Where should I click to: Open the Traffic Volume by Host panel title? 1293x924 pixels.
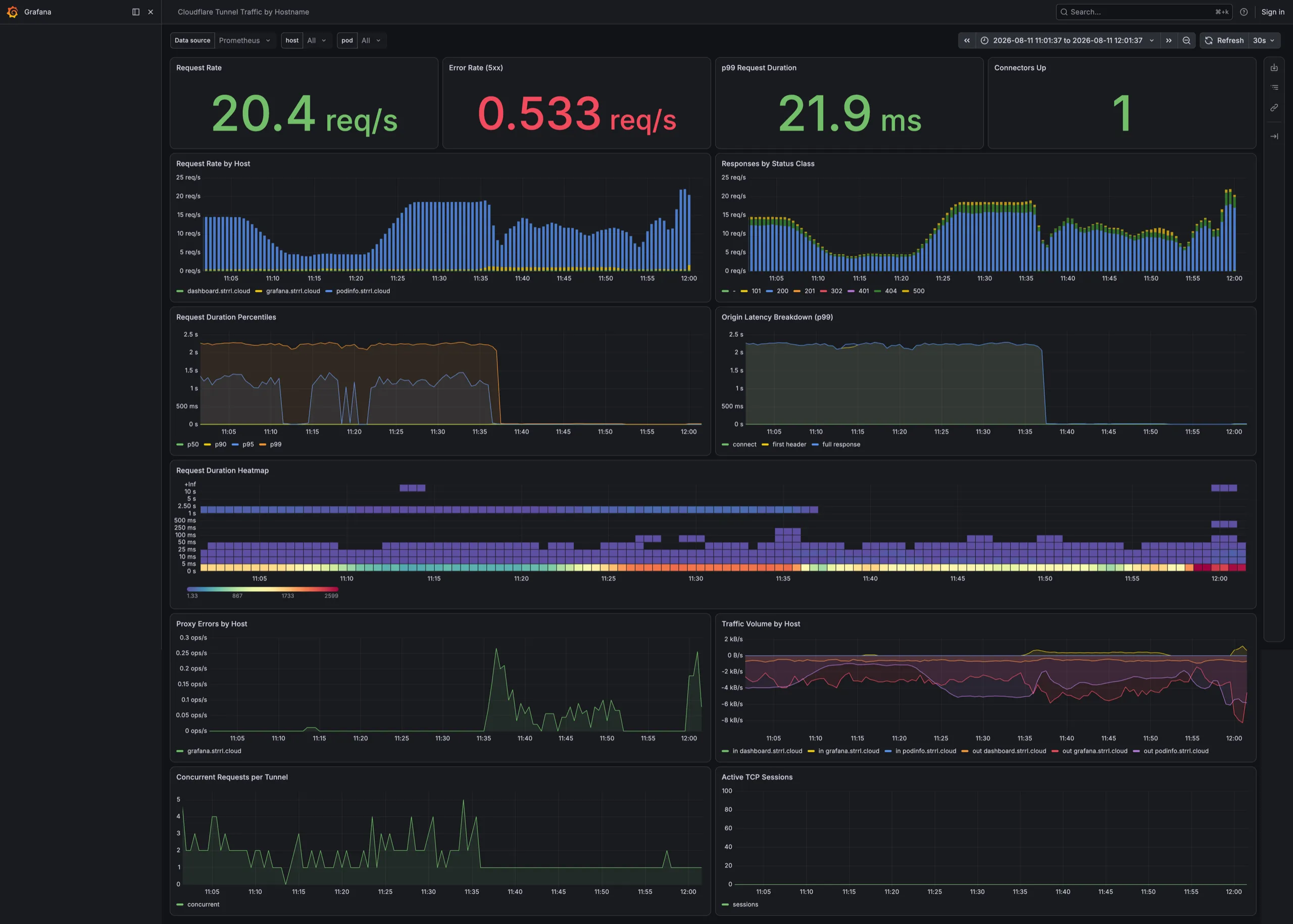[761, 624]
